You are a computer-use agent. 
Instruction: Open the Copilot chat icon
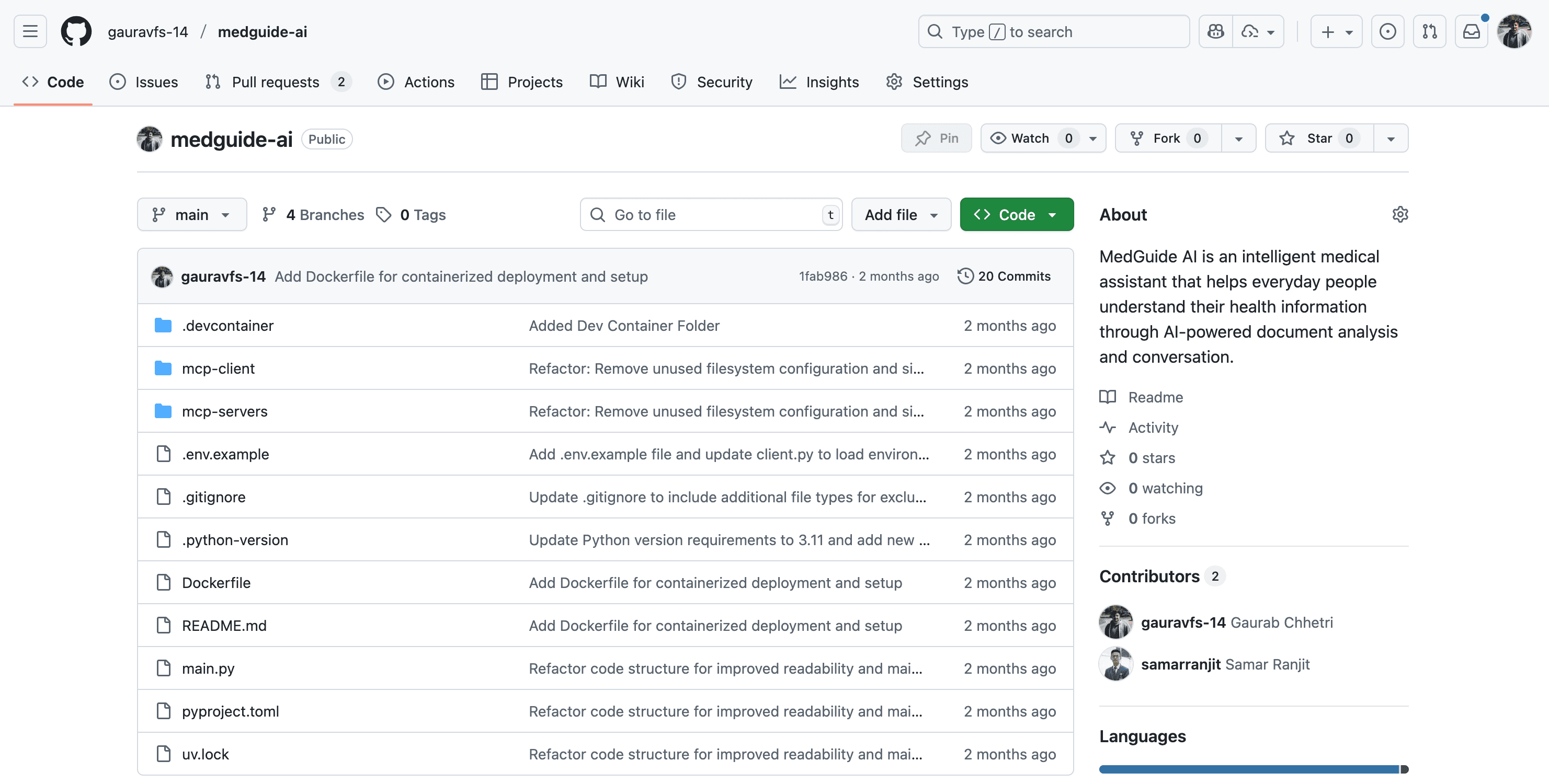click(1215, 31)
